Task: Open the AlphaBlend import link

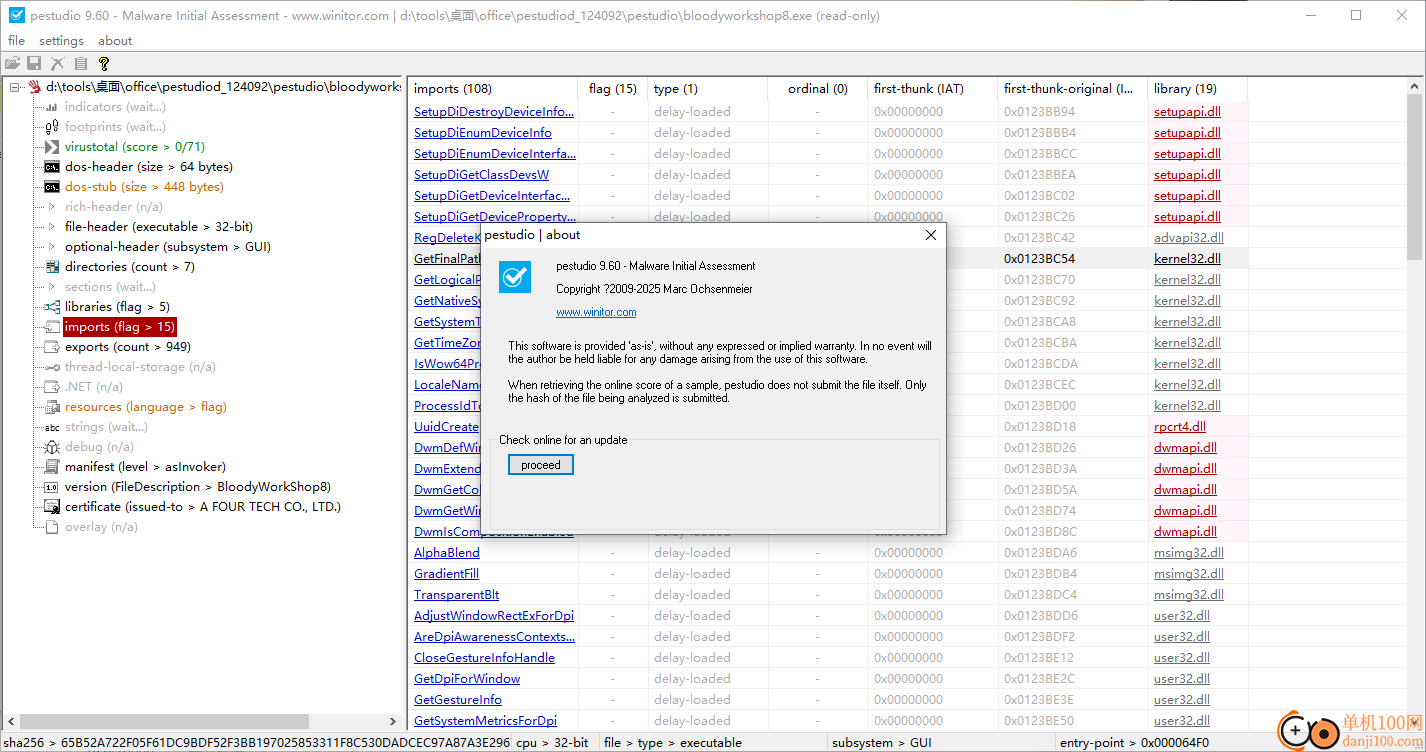Action: [x=447, y=553]
